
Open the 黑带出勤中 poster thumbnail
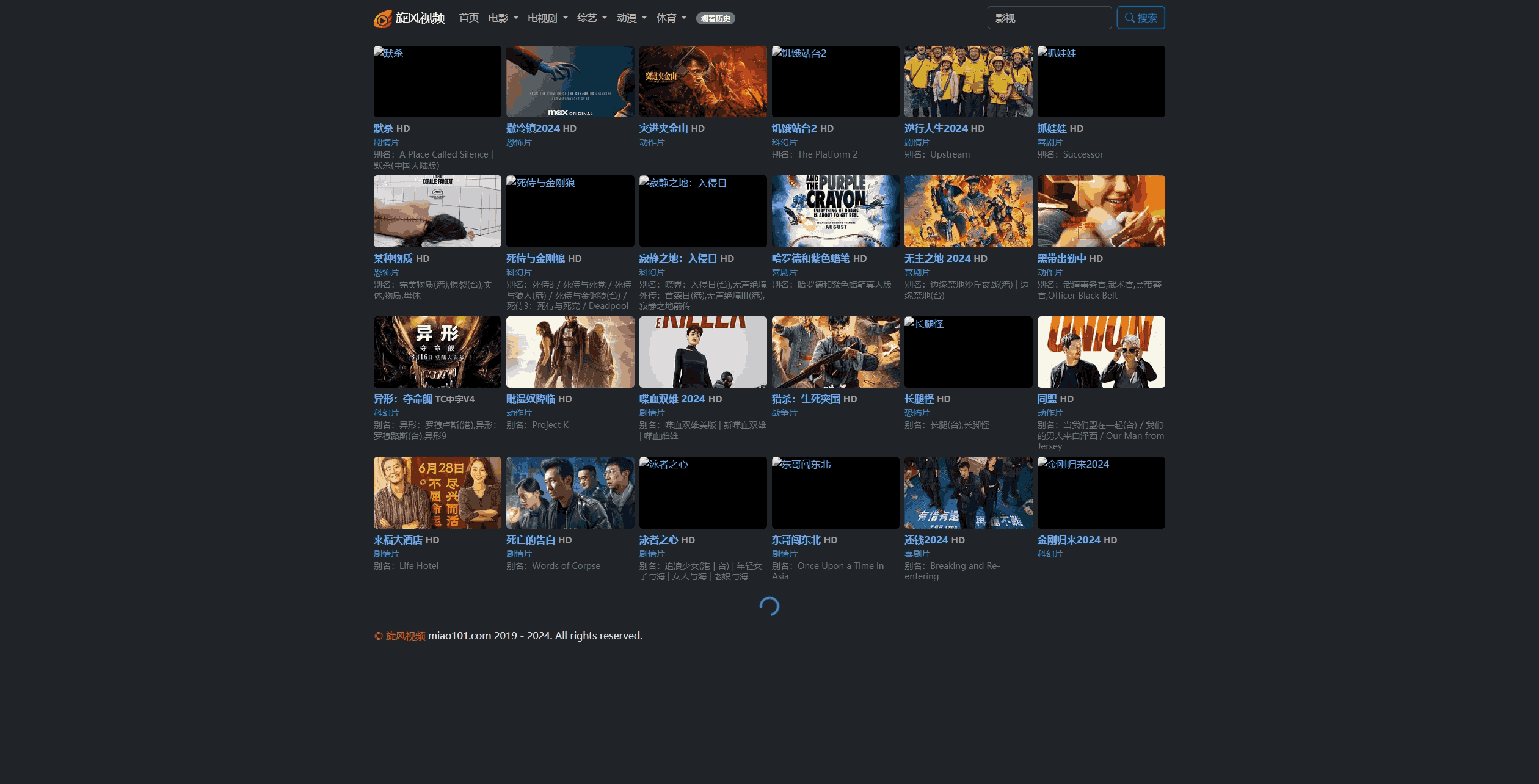click(x=1101, y=211)
